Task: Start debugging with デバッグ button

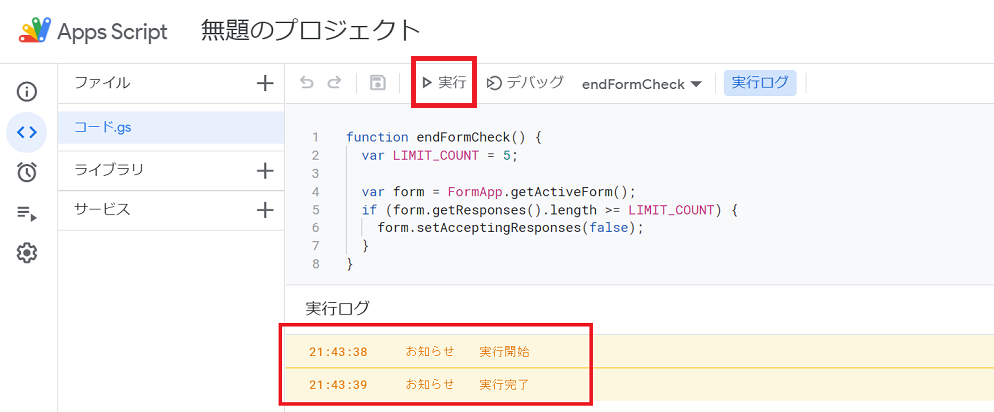Action: (x=525, y=82)
